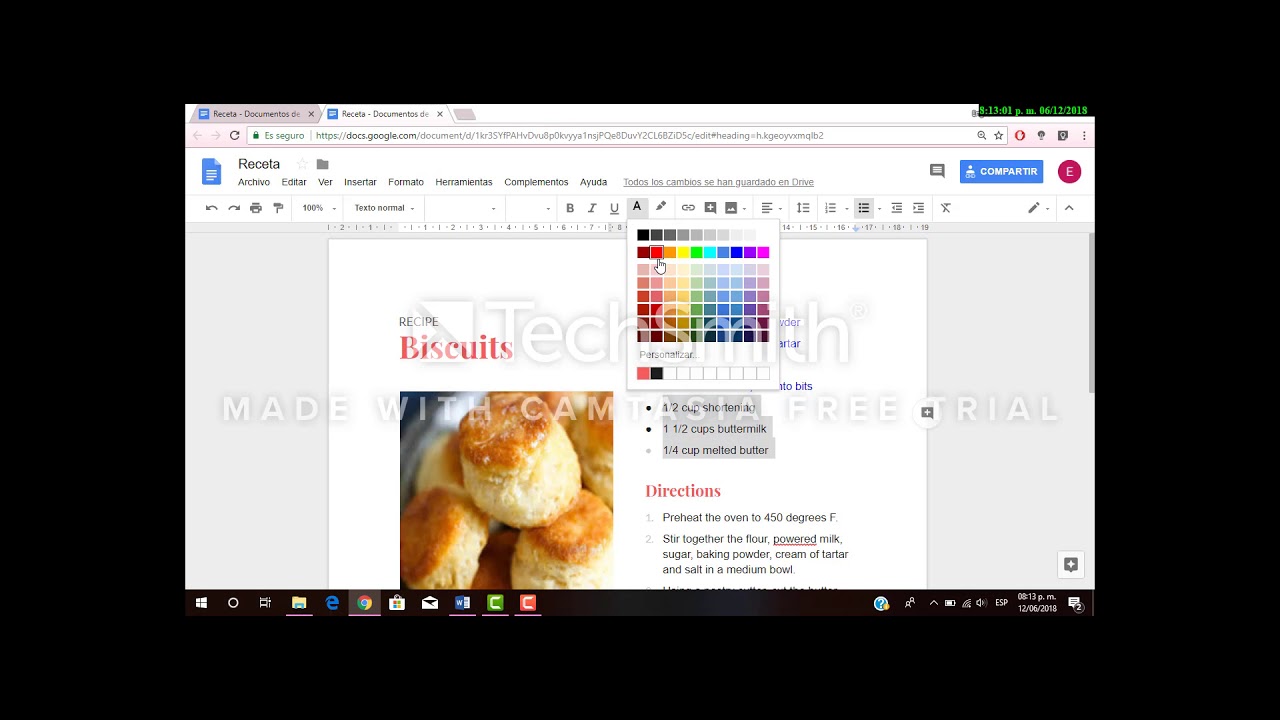Open the Ayuda menu
This screenshot has height=720, width=1280.
(593, 182)
